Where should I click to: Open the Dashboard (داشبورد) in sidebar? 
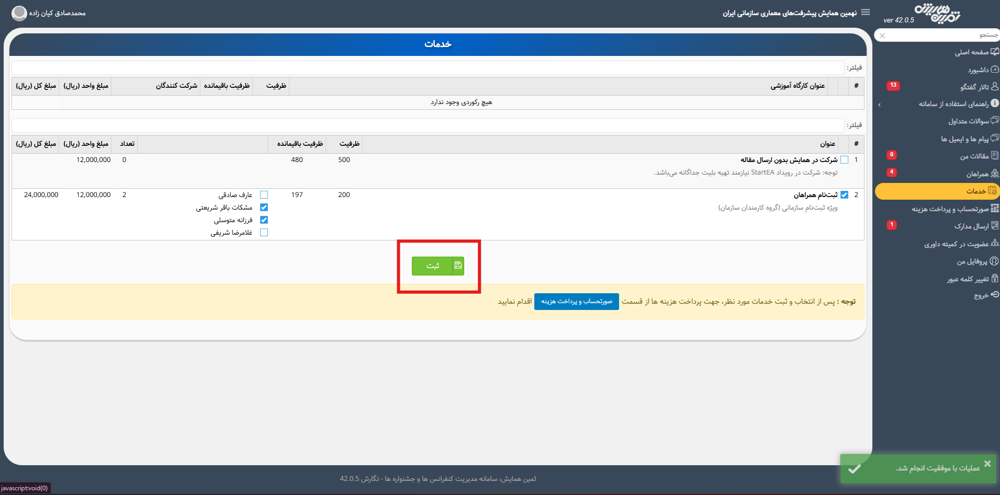tap(964, 70)
